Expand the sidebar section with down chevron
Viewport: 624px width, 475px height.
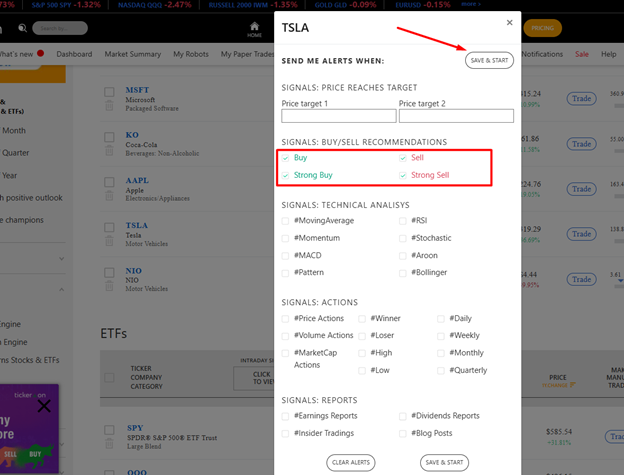click(61, 259)
